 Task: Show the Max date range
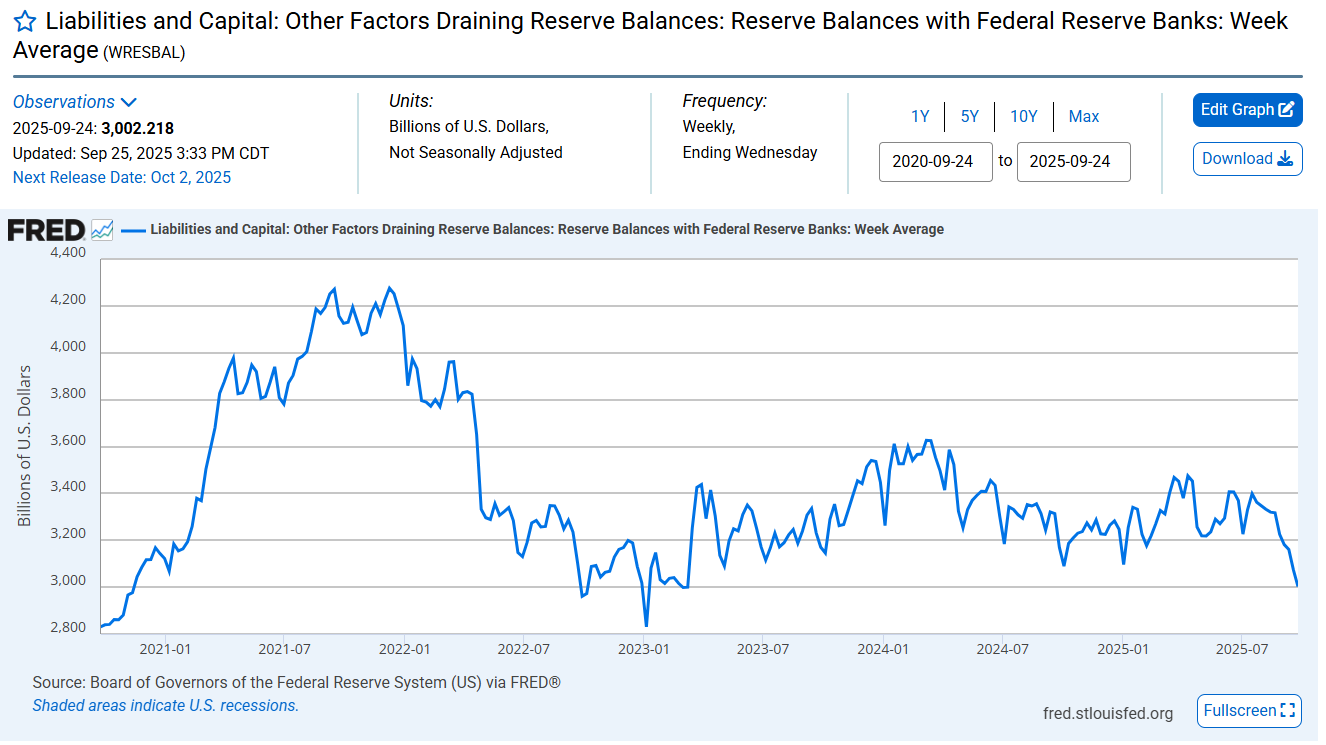[1084, 117]
